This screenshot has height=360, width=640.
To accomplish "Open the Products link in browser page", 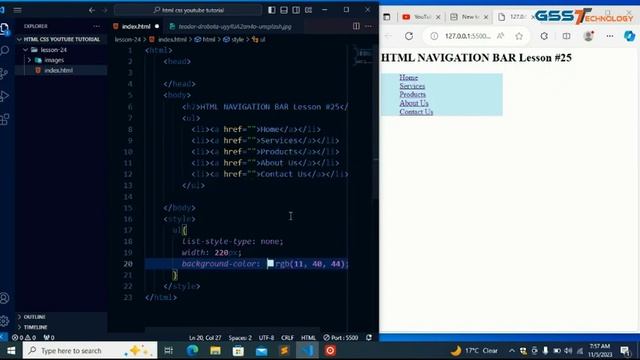I will pyautogui.click(x=413, y=95).
